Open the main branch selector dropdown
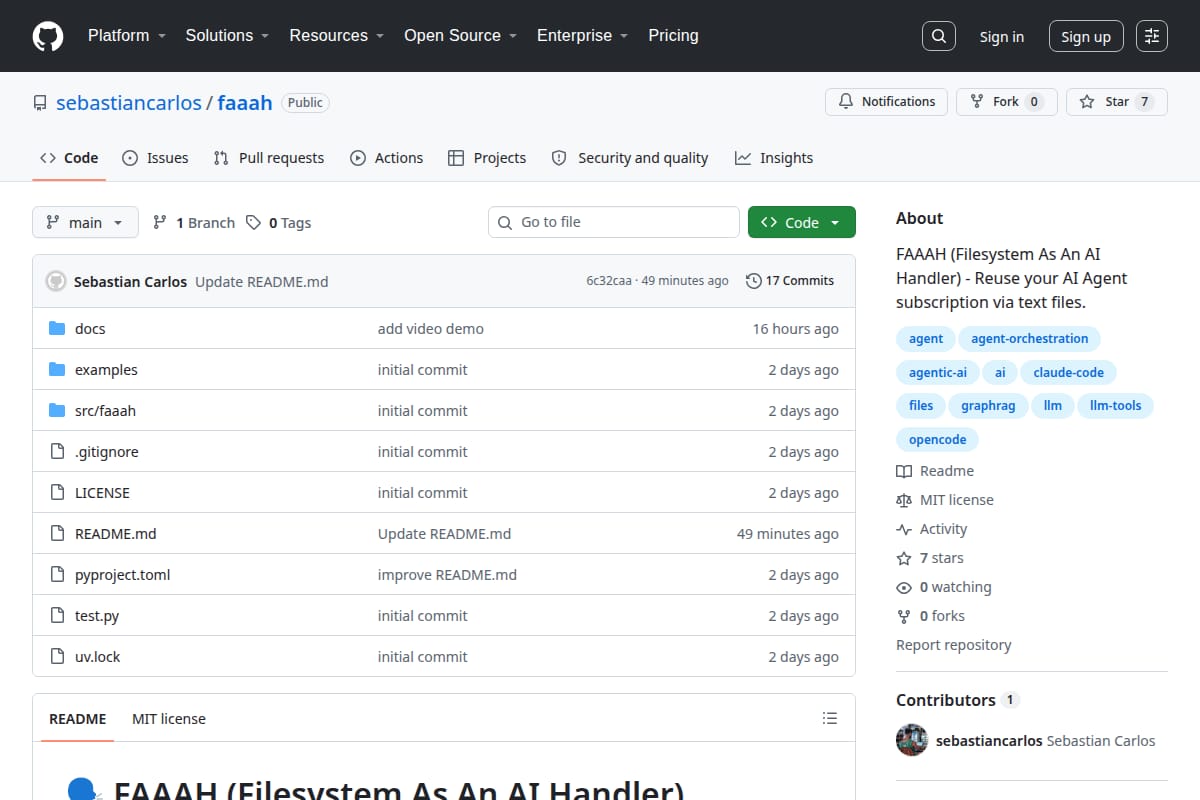1200x800 pixels. pyautogui.click(x=85, y=222)
